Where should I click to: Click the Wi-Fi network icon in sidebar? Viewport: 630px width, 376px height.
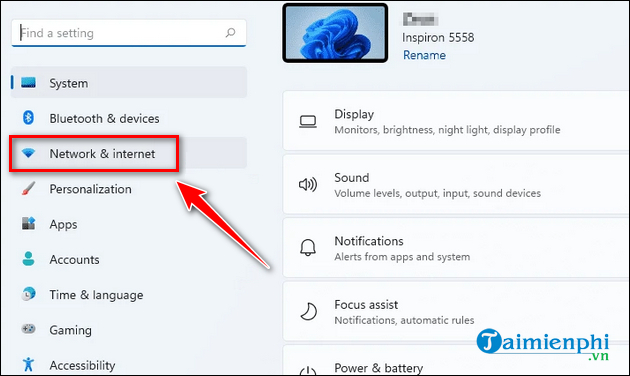pyautogui.click(x=28, y=153)
